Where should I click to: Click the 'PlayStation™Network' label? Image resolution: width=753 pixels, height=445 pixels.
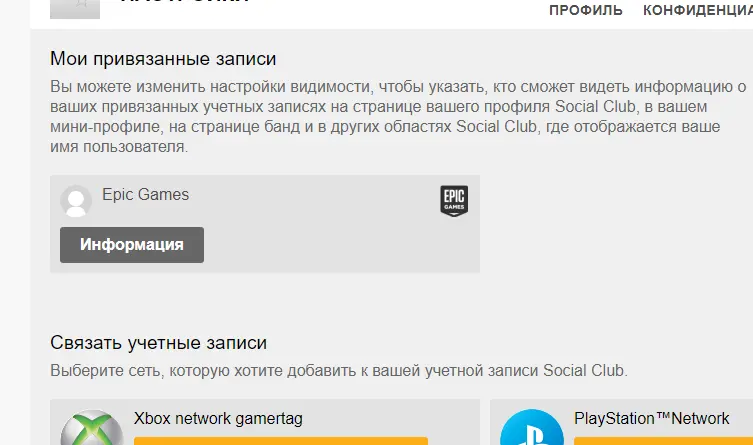tap(652, 418)
